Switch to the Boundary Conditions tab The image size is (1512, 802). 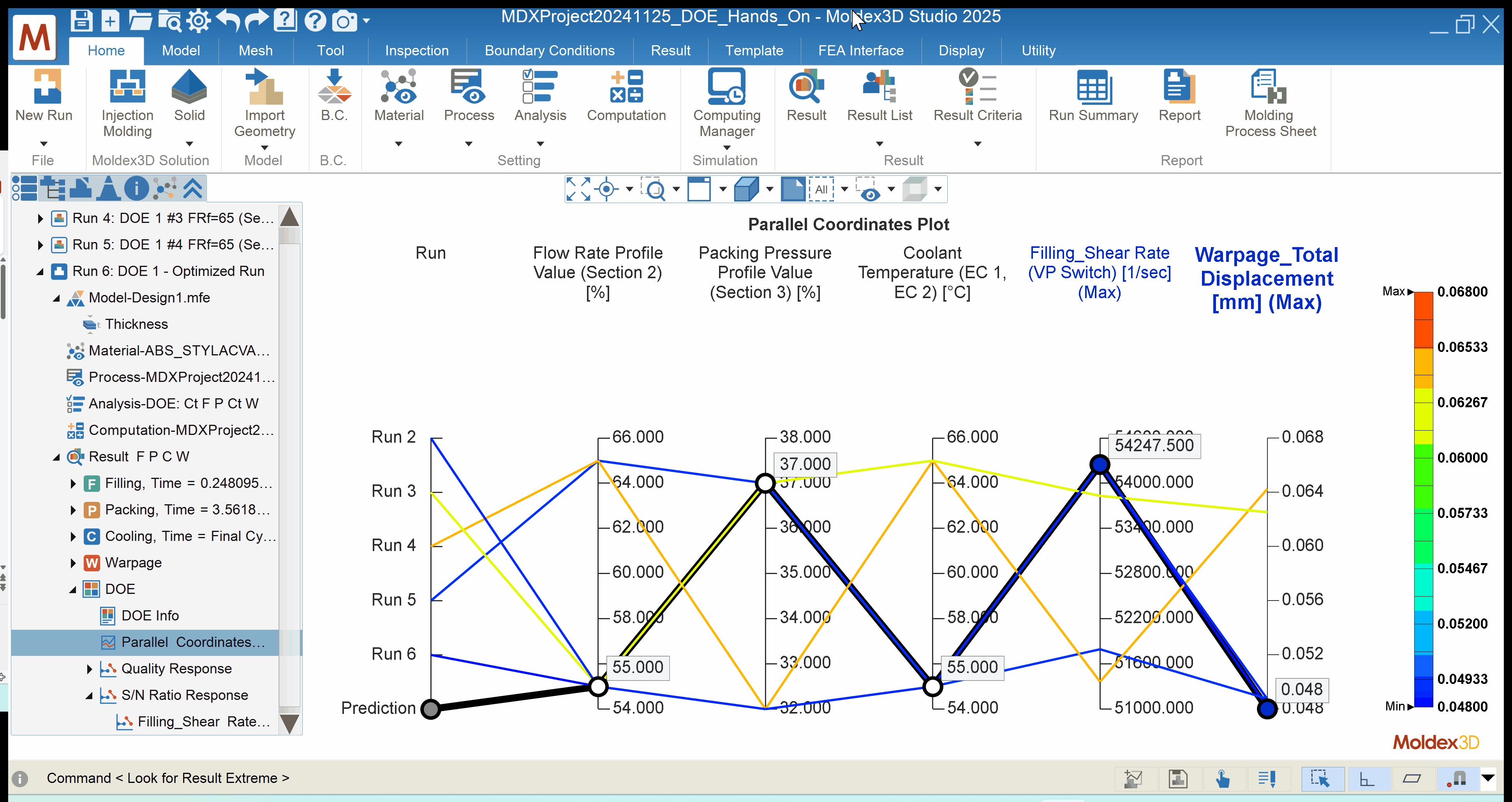pos(550,51)
